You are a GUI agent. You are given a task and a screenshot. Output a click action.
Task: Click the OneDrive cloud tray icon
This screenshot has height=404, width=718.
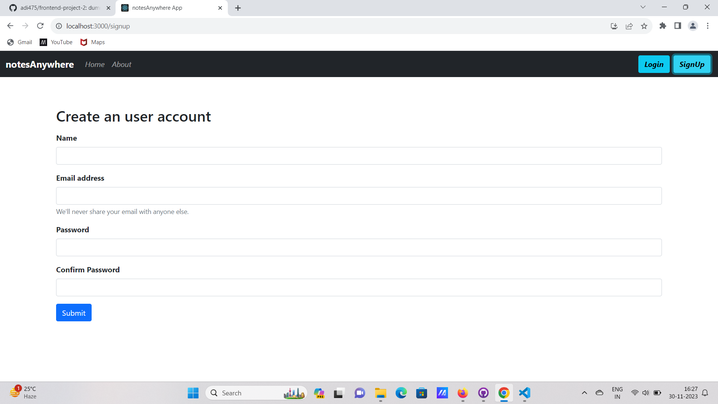(x=599, y=393)
